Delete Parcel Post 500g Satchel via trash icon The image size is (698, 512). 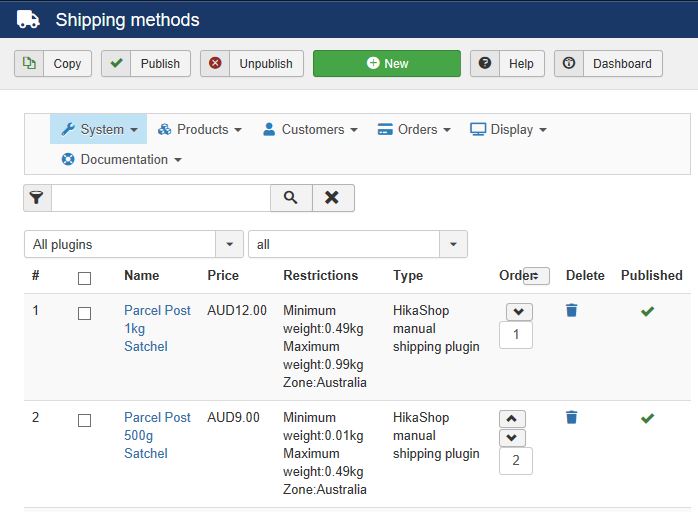(x=571, y=418)
